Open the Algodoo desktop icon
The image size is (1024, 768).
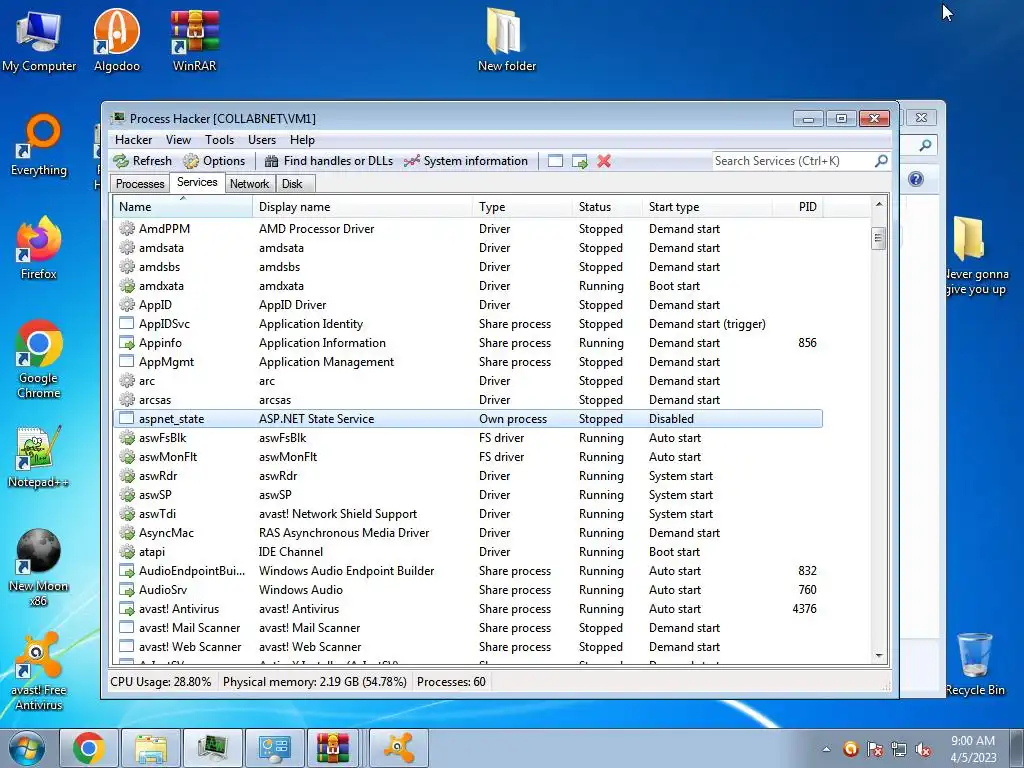(x=116, y=39)
